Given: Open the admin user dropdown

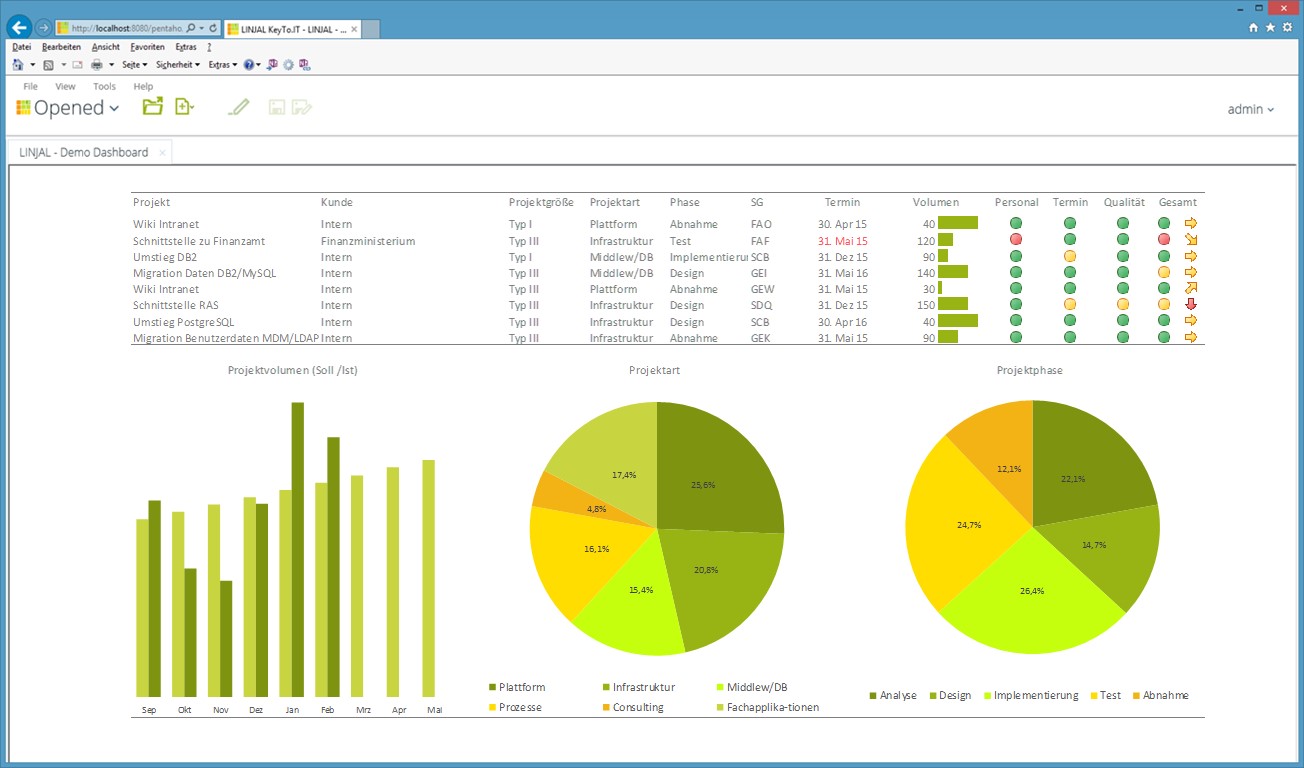Looking at the screenshot, I should pyautogui.click(x=1250, y=109).
